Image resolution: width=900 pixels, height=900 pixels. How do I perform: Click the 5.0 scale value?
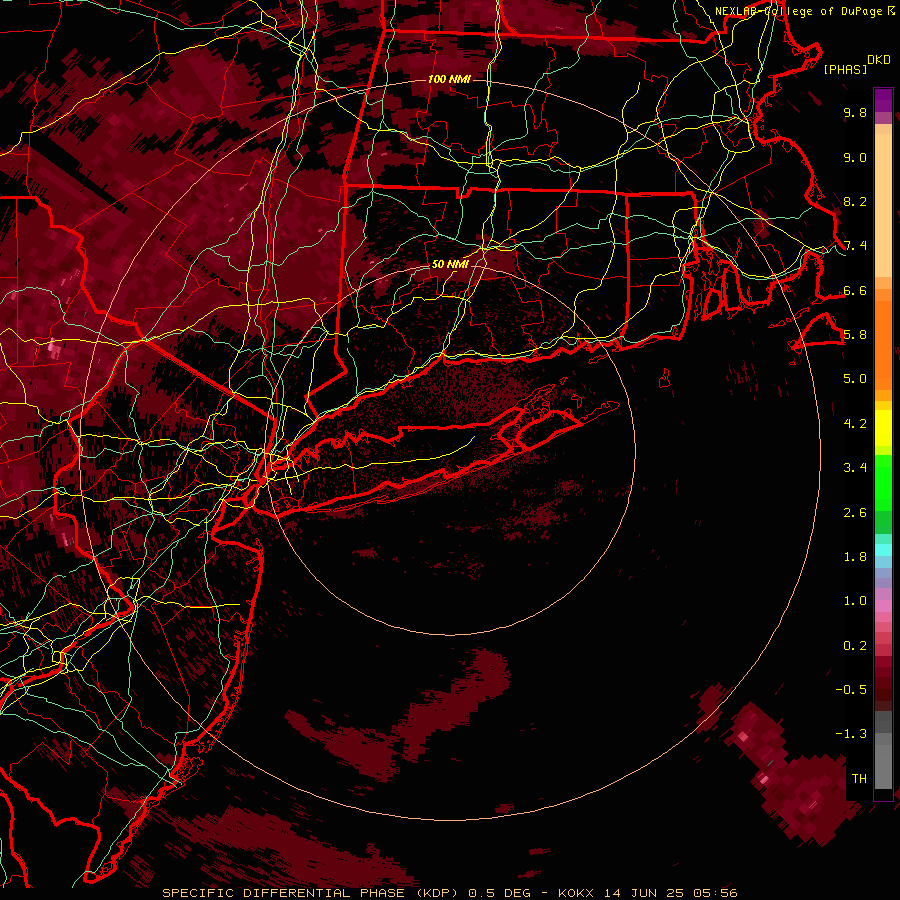(855, 379)
